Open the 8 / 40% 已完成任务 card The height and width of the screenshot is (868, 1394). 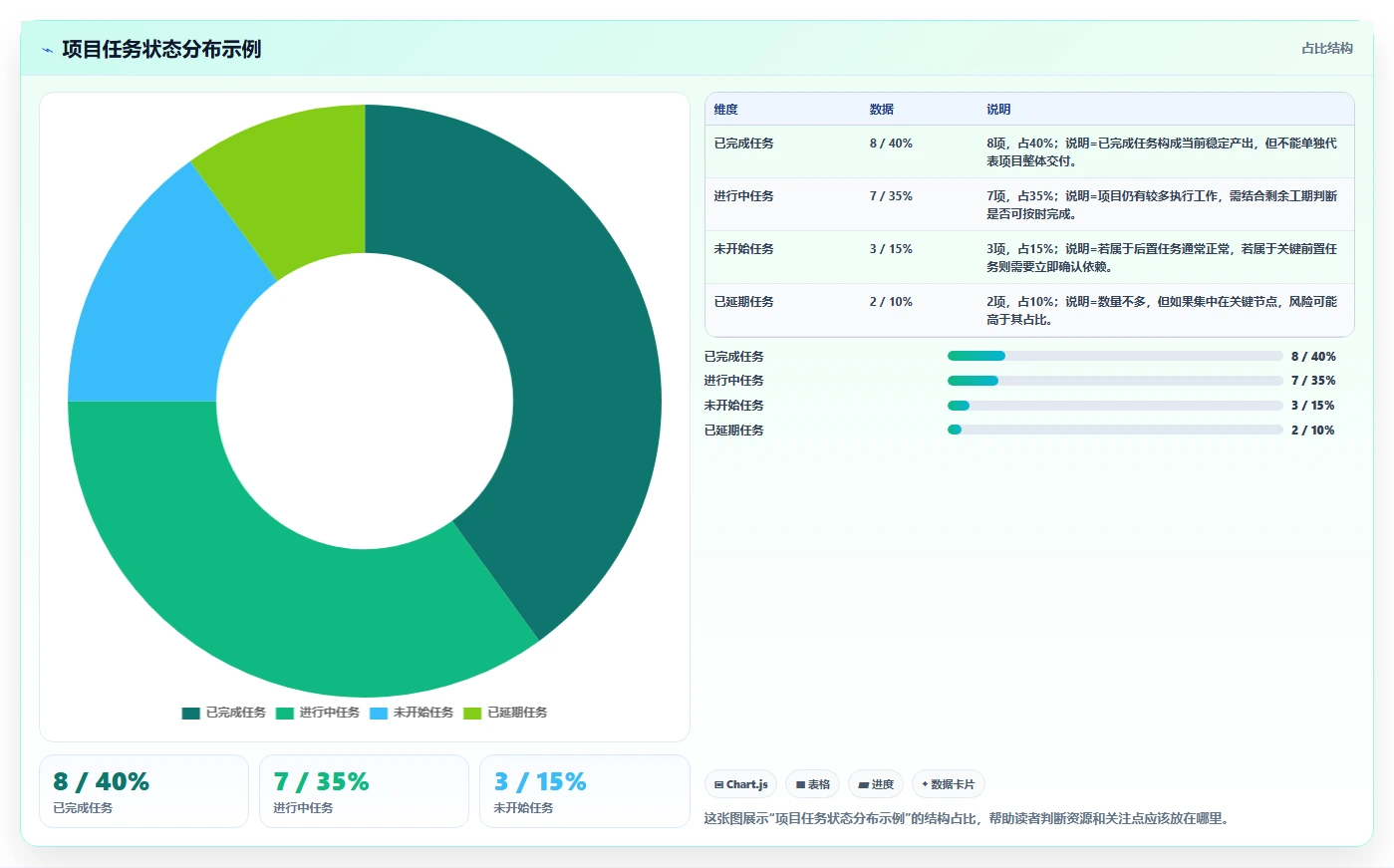tap(143, 791)
